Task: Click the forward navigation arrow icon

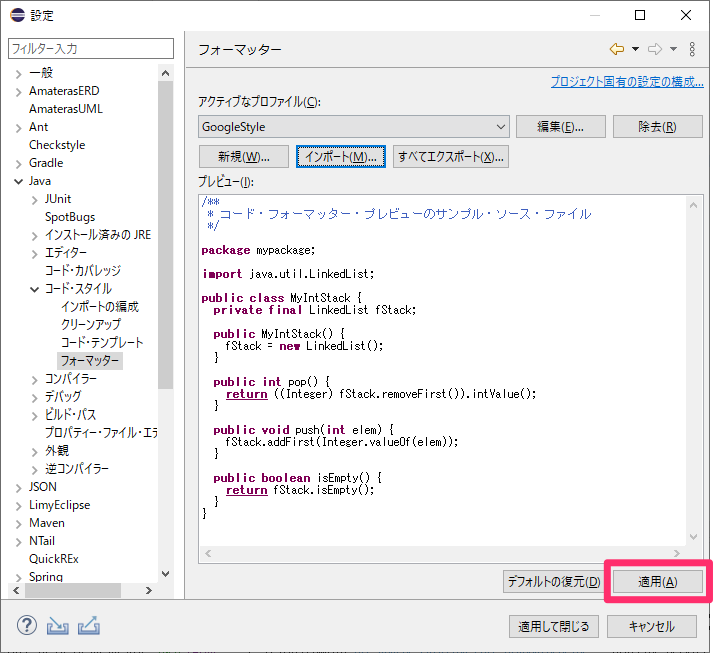Action: 655,49
